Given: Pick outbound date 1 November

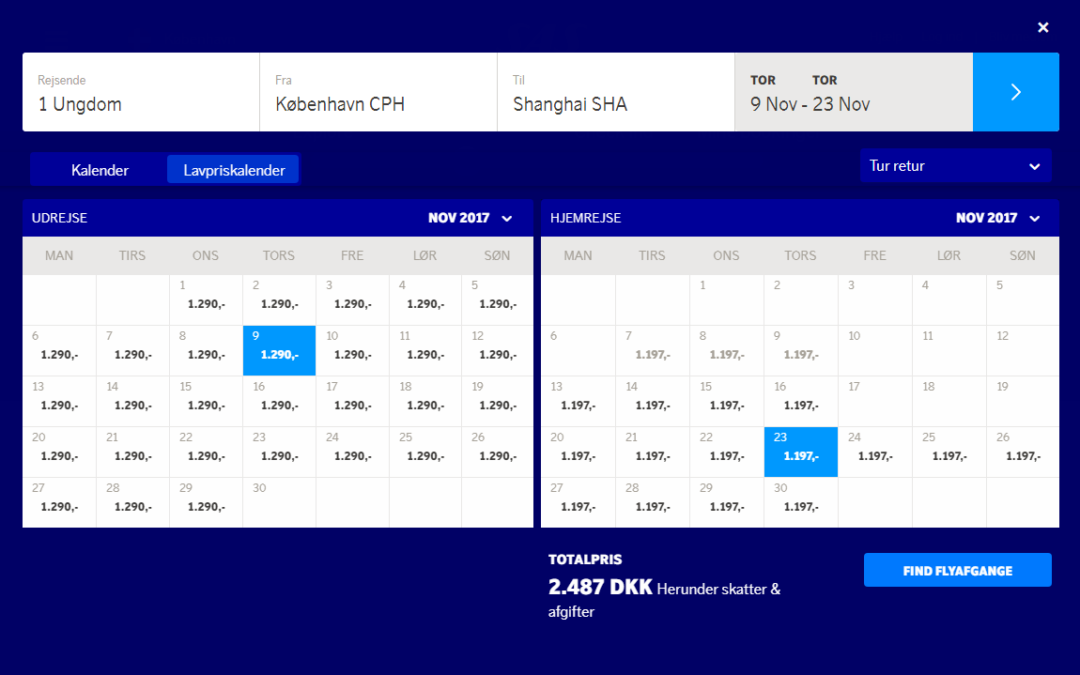Looking at the screenshot, I should tap(205, 300).
